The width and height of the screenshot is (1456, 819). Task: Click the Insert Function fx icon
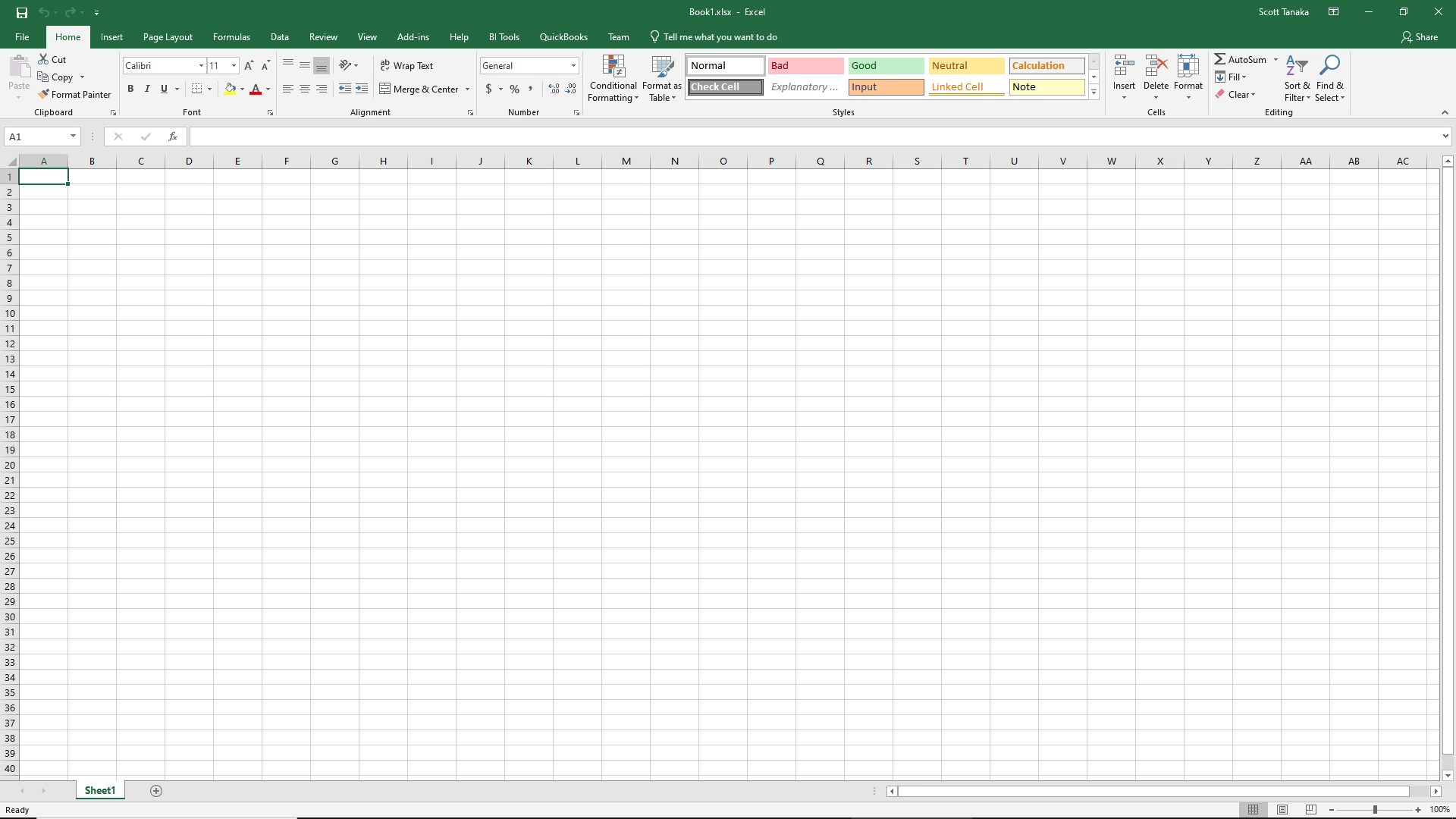173,136
